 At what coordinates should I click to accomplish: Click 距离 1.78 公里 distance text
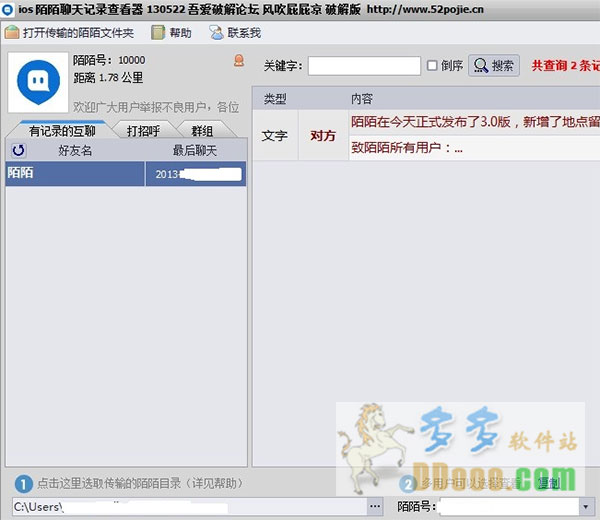(108, 78)
